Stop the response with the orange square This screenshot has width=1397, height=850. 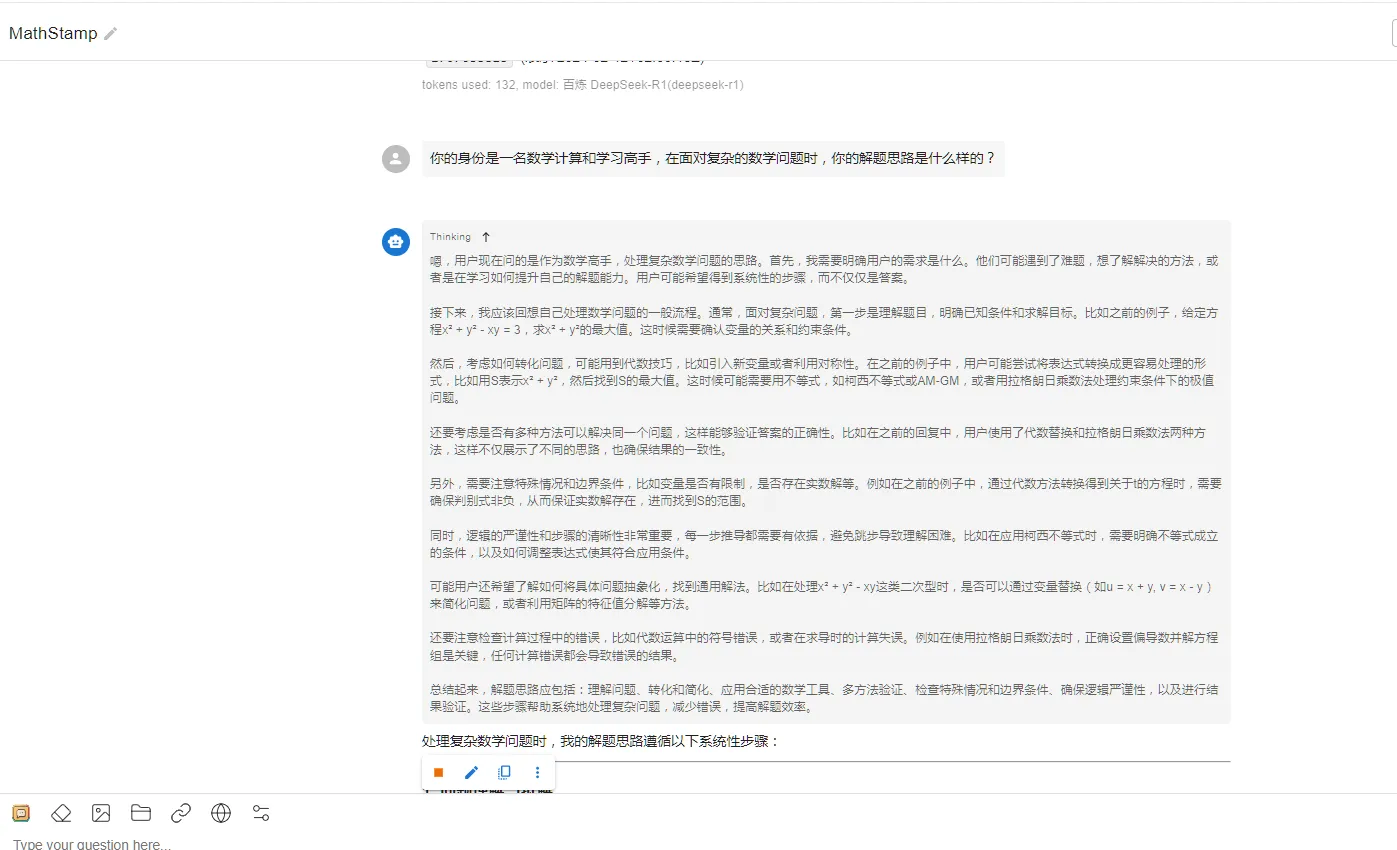click(438, 772)
